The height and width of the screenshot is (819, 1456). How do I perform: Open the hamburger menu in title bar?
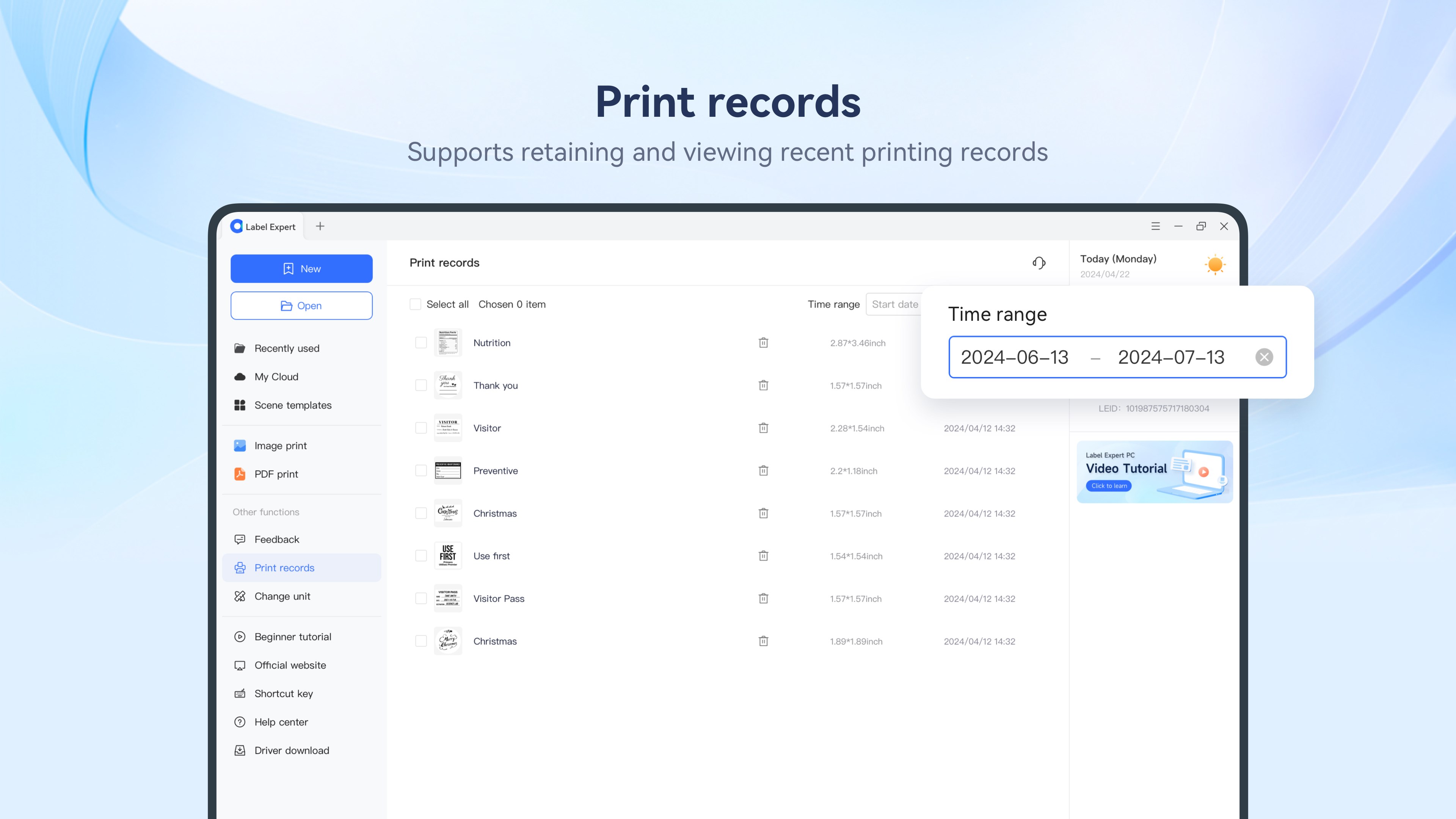pyautogui.click(x=1155, y=226)
